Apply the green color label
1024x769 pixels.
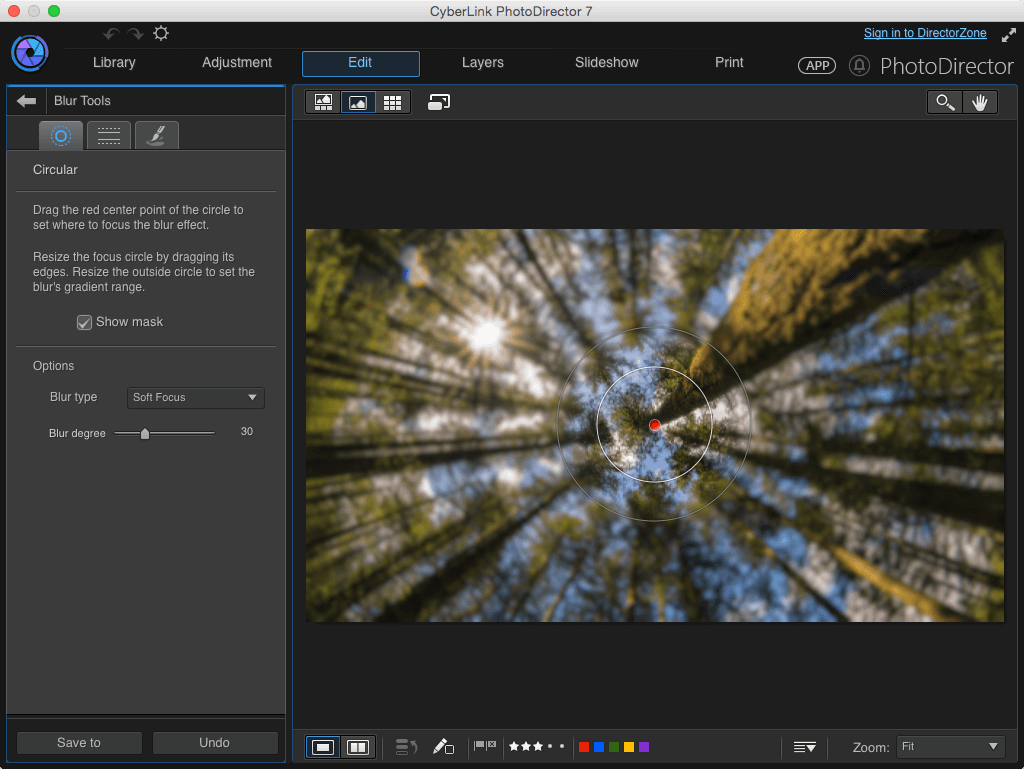pyautogui.click(x=614, y=747)
